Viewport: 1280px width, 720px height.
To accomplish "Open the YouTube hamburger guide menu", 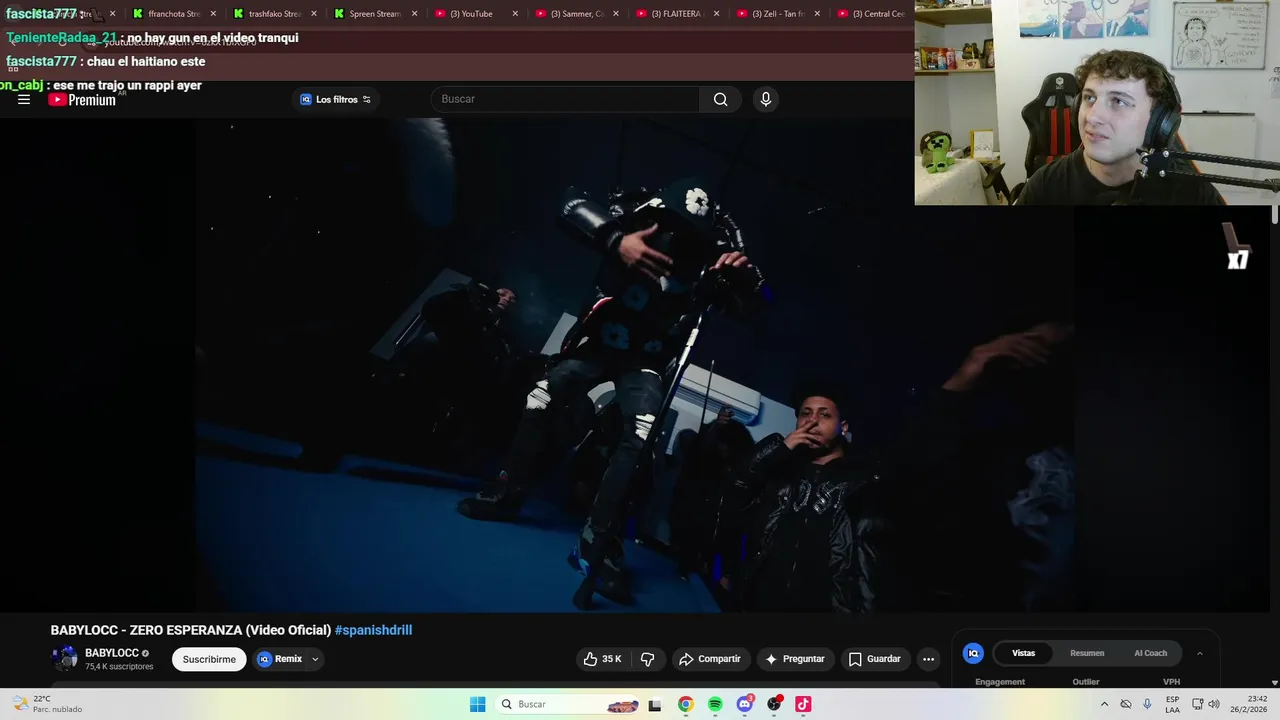I will tap(24, 99).
